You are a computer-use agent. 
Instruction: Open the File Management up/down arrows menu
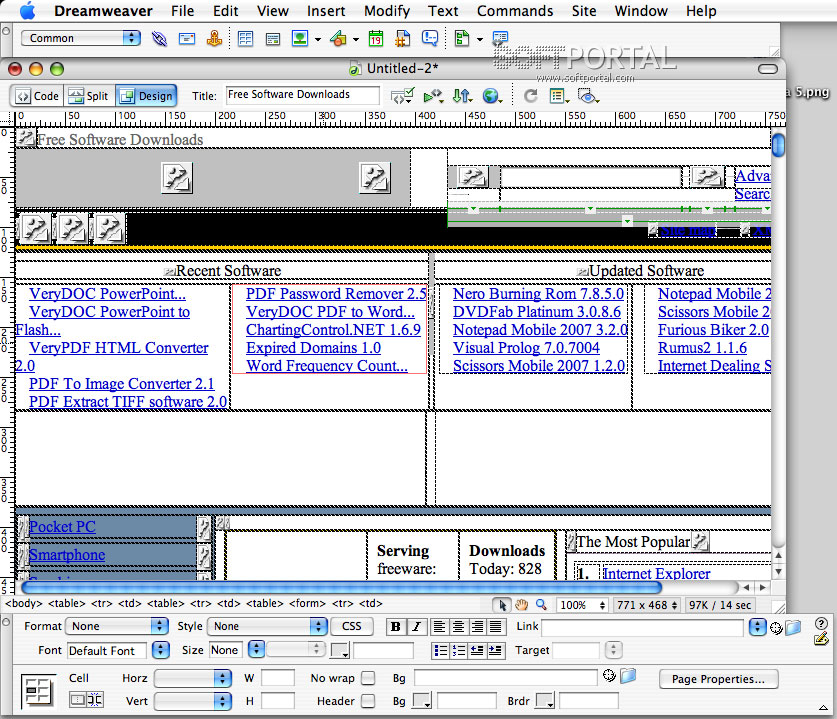pyautogui.click(x=462, y=96)
